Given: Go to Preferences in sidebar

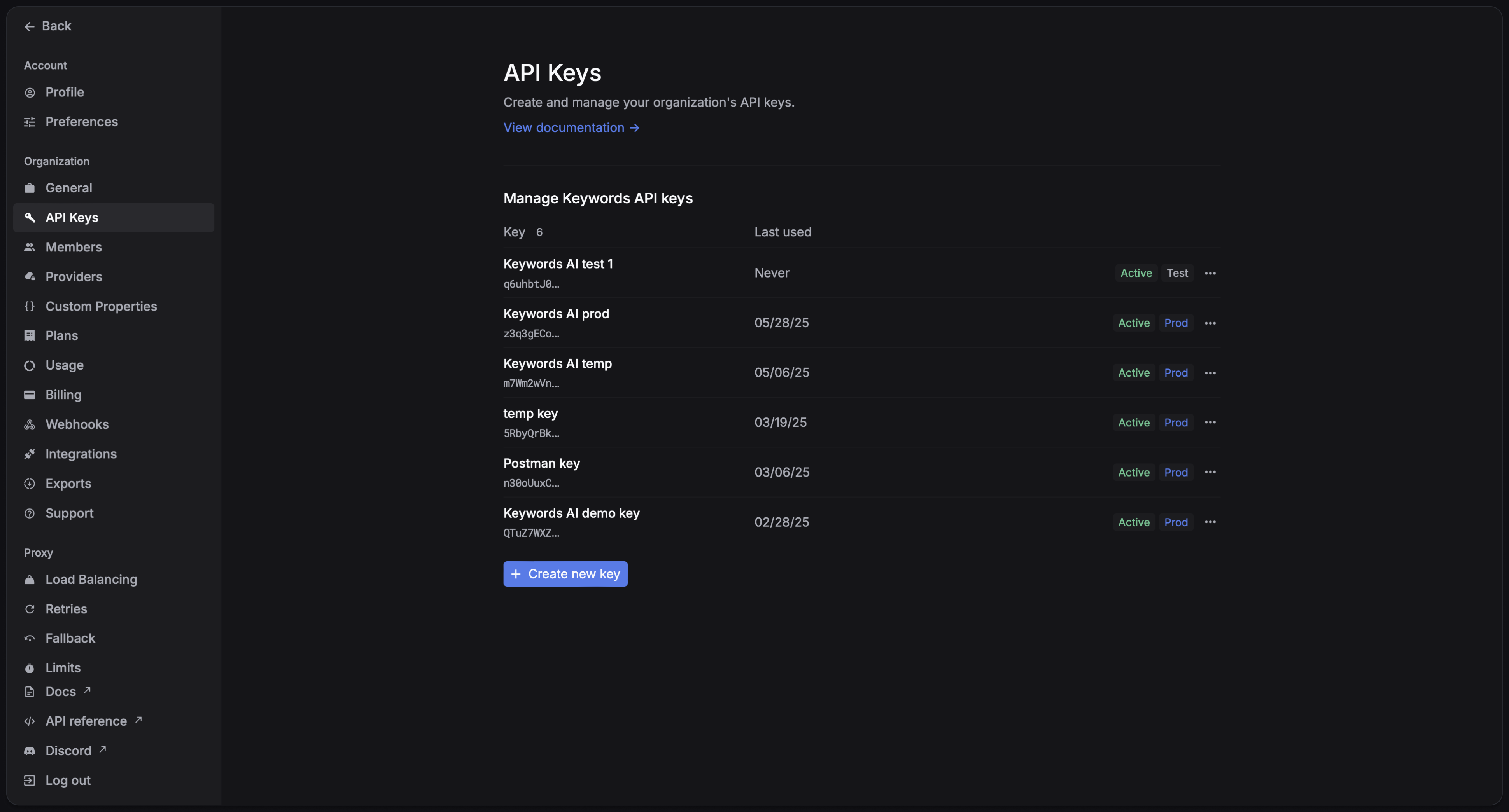Looking at the screenshot, I should pyautogui.click(x=114, y=122).
